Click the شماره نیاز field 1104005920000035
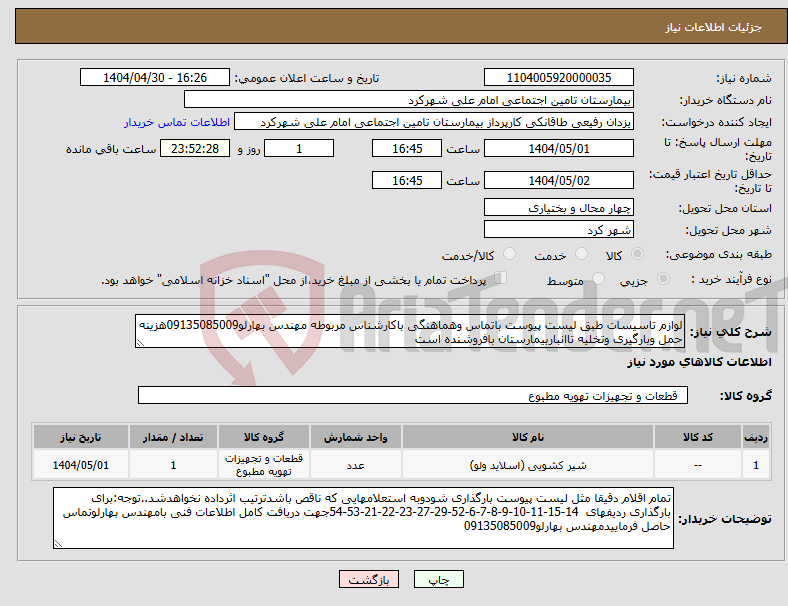Image resolution: width=788 pixels, height=606 pixels. pyautogui.click(x=558, y=77)
